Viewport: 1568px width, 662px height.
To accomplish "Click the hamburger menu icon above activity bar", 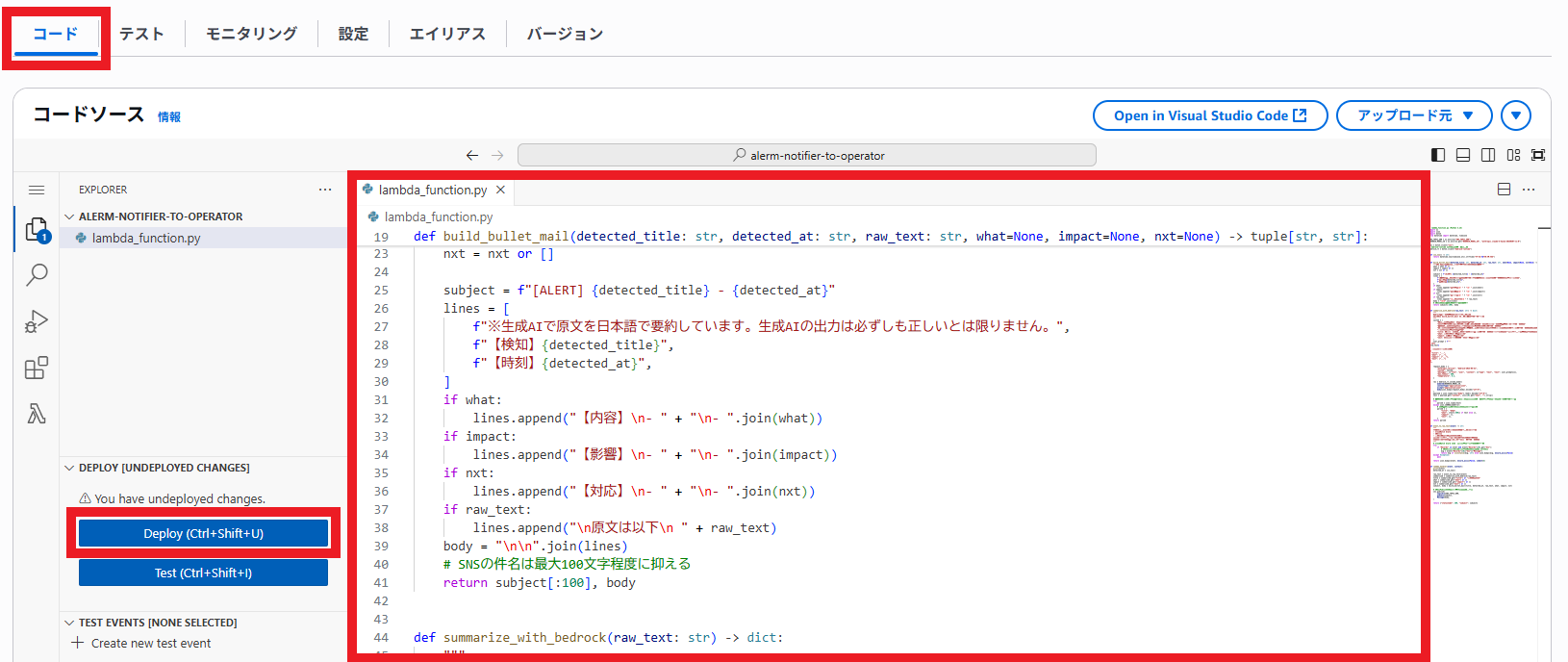I will [37, 190].
